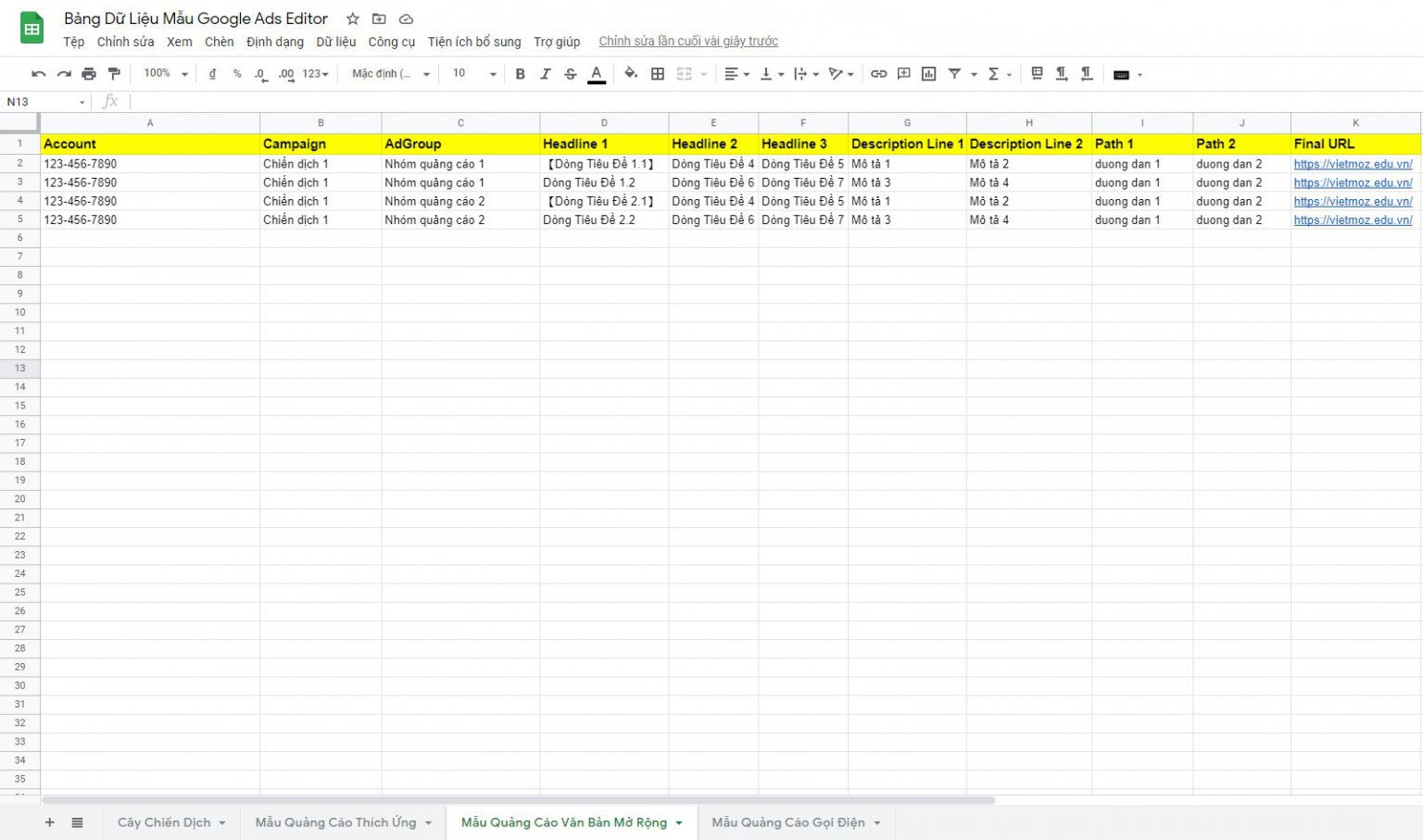This screenshot has height=840, width=1423.
Task: Open the fill color bucket tool
Action: pyautogui.click(x=631, y=74)
